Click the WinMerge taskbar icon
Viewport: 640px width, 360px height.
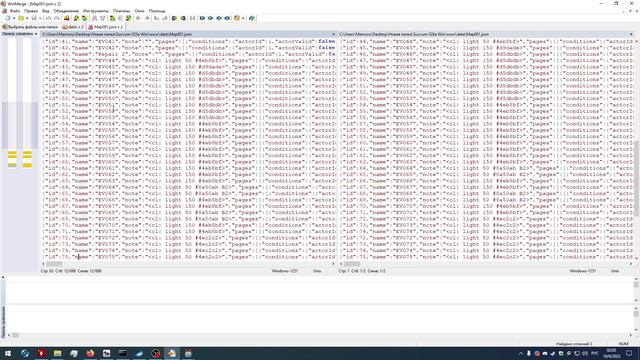point(172,353)
